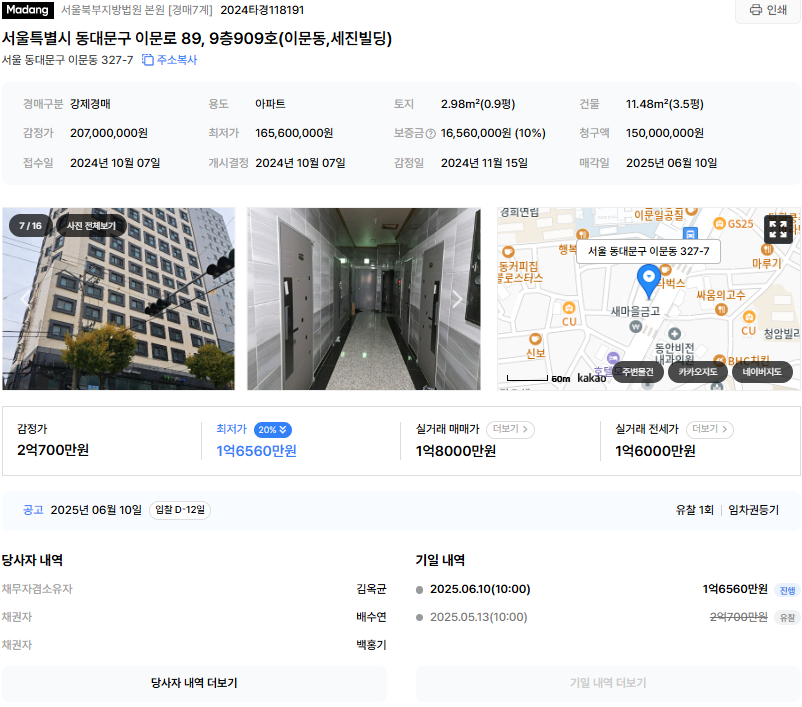802x707 pixels.
Task: Open 더보기 for 실거래 매매가
Action: click(x=510, y=429)
